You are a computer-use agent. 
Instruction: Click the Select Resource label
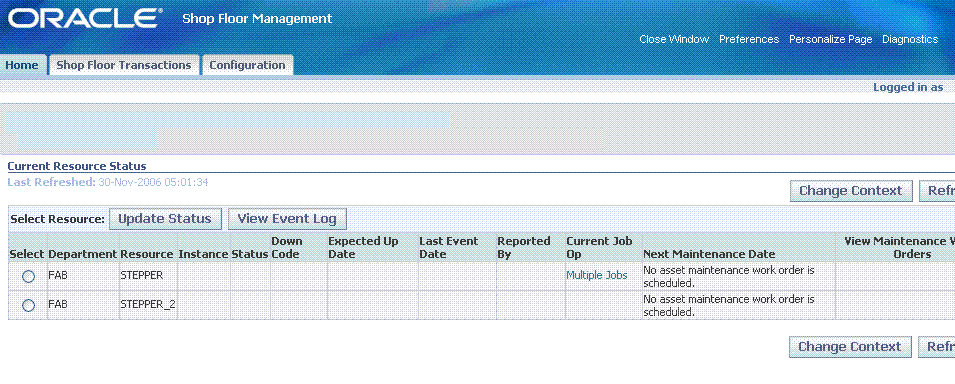click(x=58, y=219)
